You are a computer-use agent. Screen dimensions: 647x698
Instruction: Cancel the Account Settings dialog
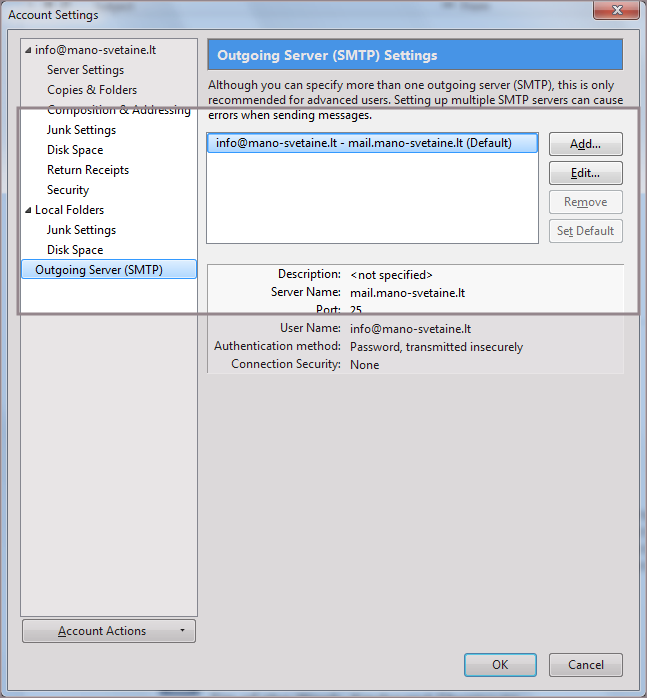585,664
